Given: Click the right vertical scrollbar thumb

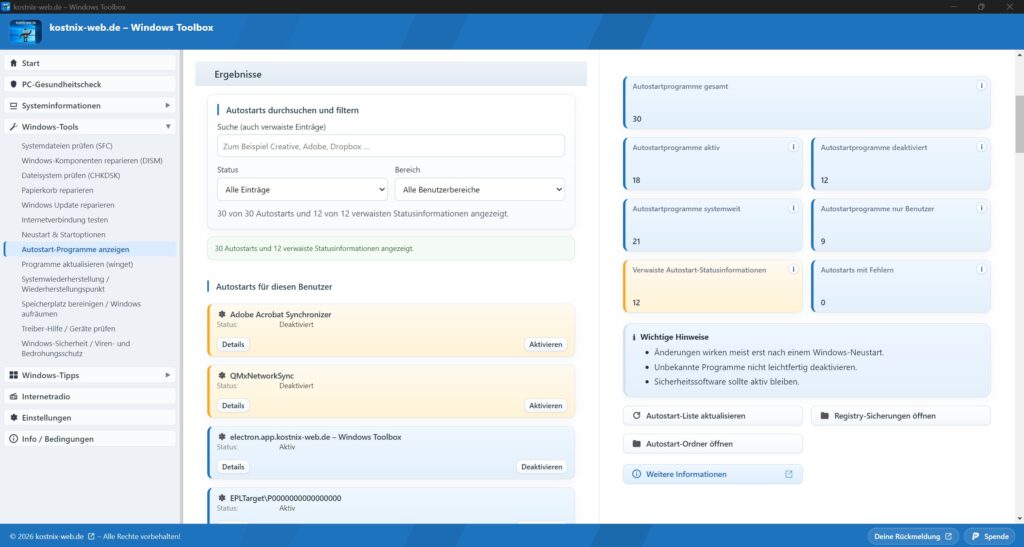Looking at the screenshot, I should point(1019,124).
